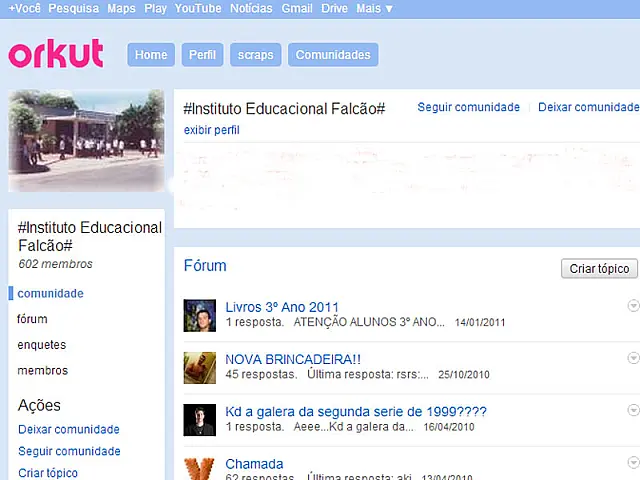Open the Comunidades tab
This screenshot has height=480, width=640.
pos(333,55)
